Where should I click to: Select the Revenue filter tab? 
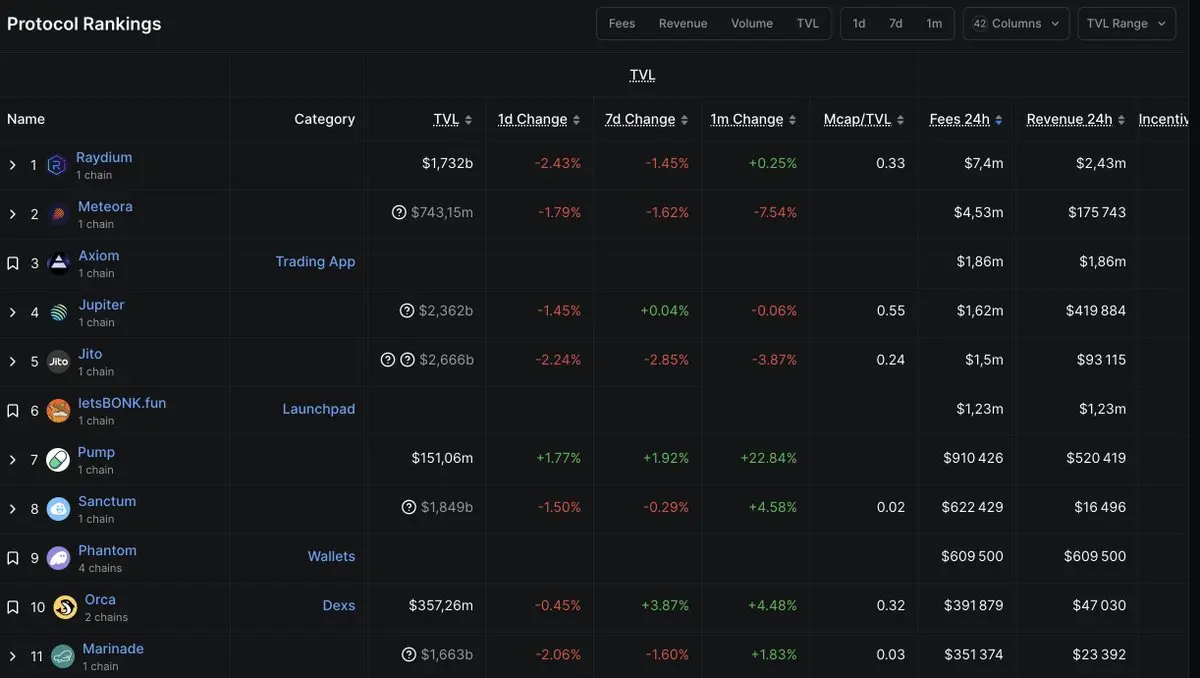tap(683, 24)
